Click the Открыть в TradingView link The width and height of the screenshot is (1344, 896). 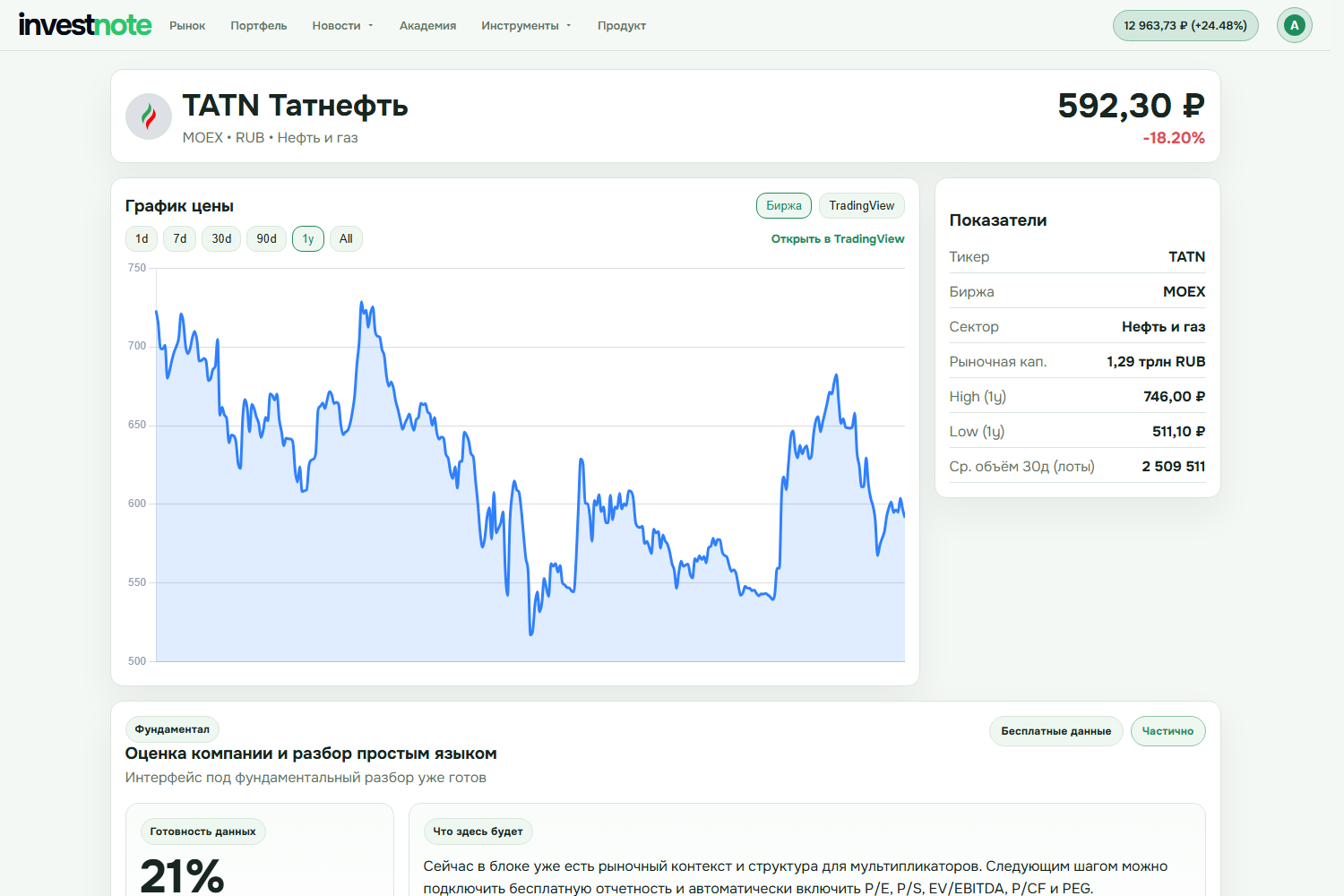click(x=838, y=239)
